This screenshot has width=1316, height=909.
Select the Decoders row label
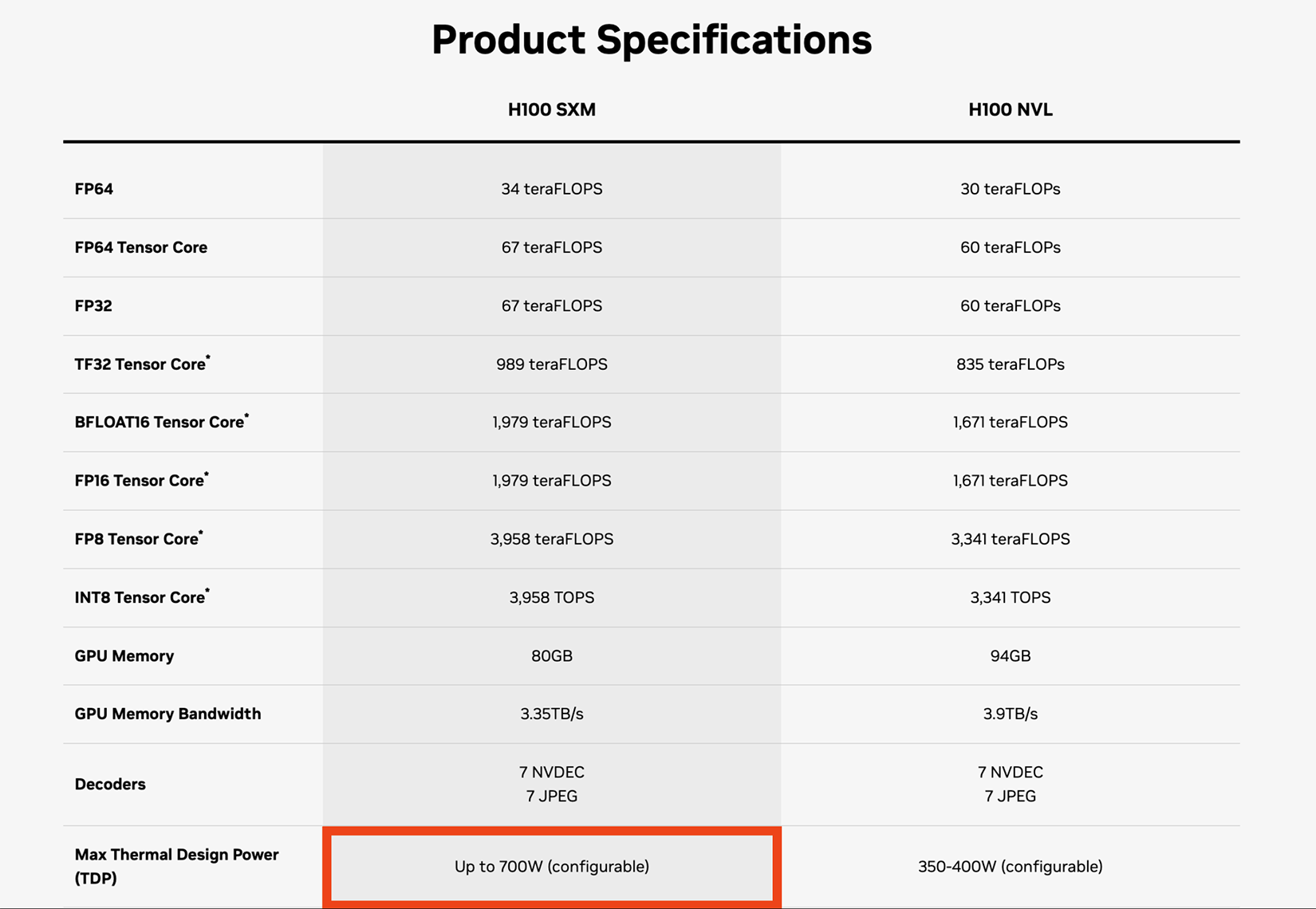point(110,784)
